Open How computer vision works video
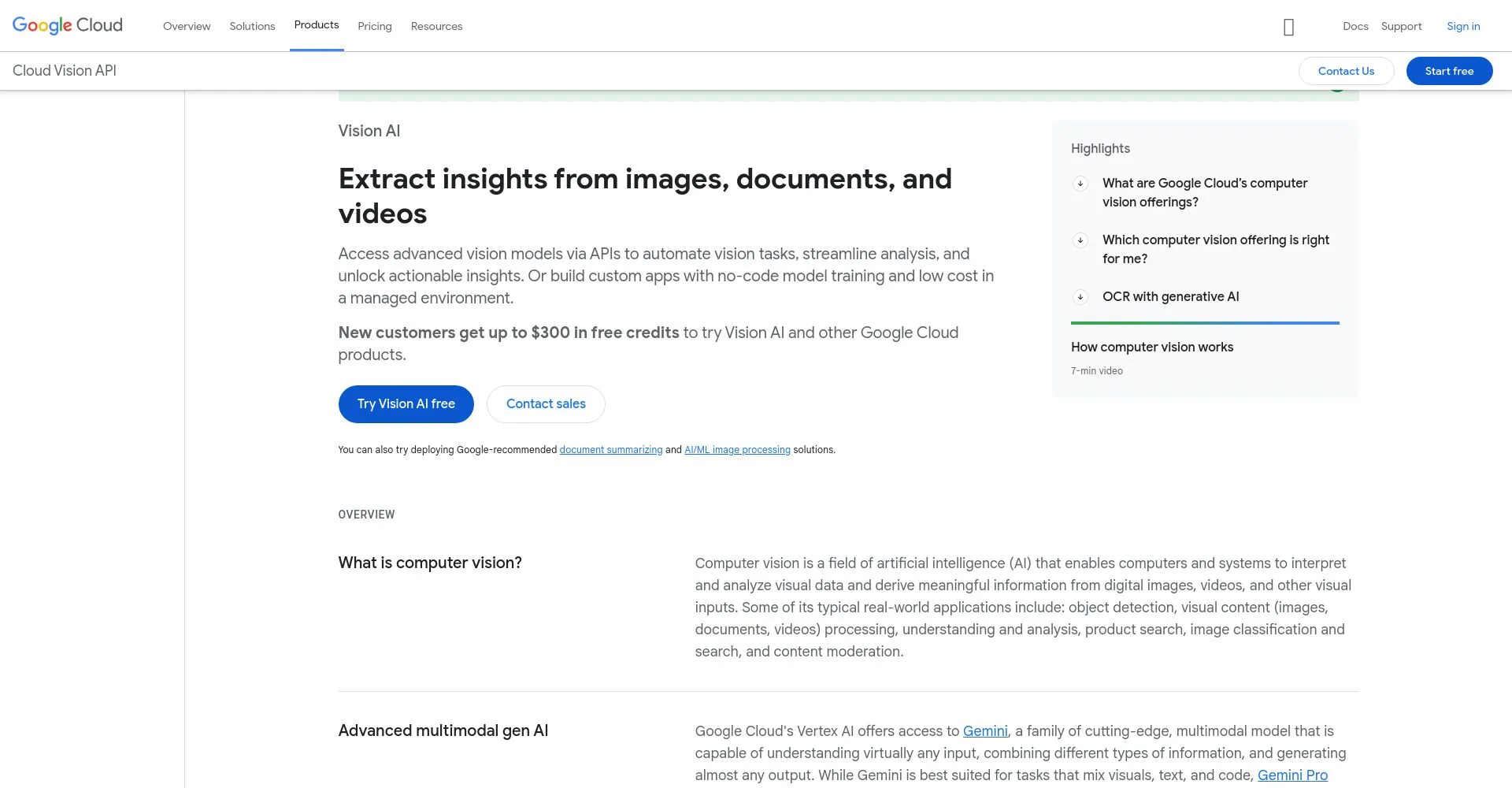This screenshot has height=788, width=1512. coord(1151,348)
